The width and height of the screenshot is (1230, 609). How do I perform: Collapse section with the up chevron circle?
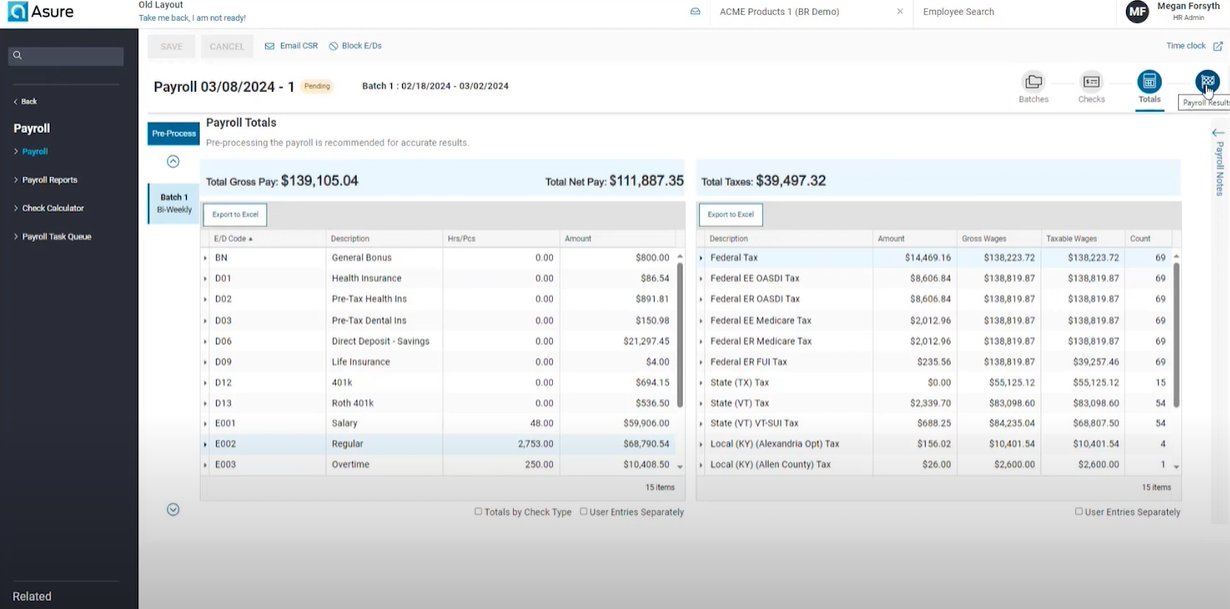click(173, 161)
